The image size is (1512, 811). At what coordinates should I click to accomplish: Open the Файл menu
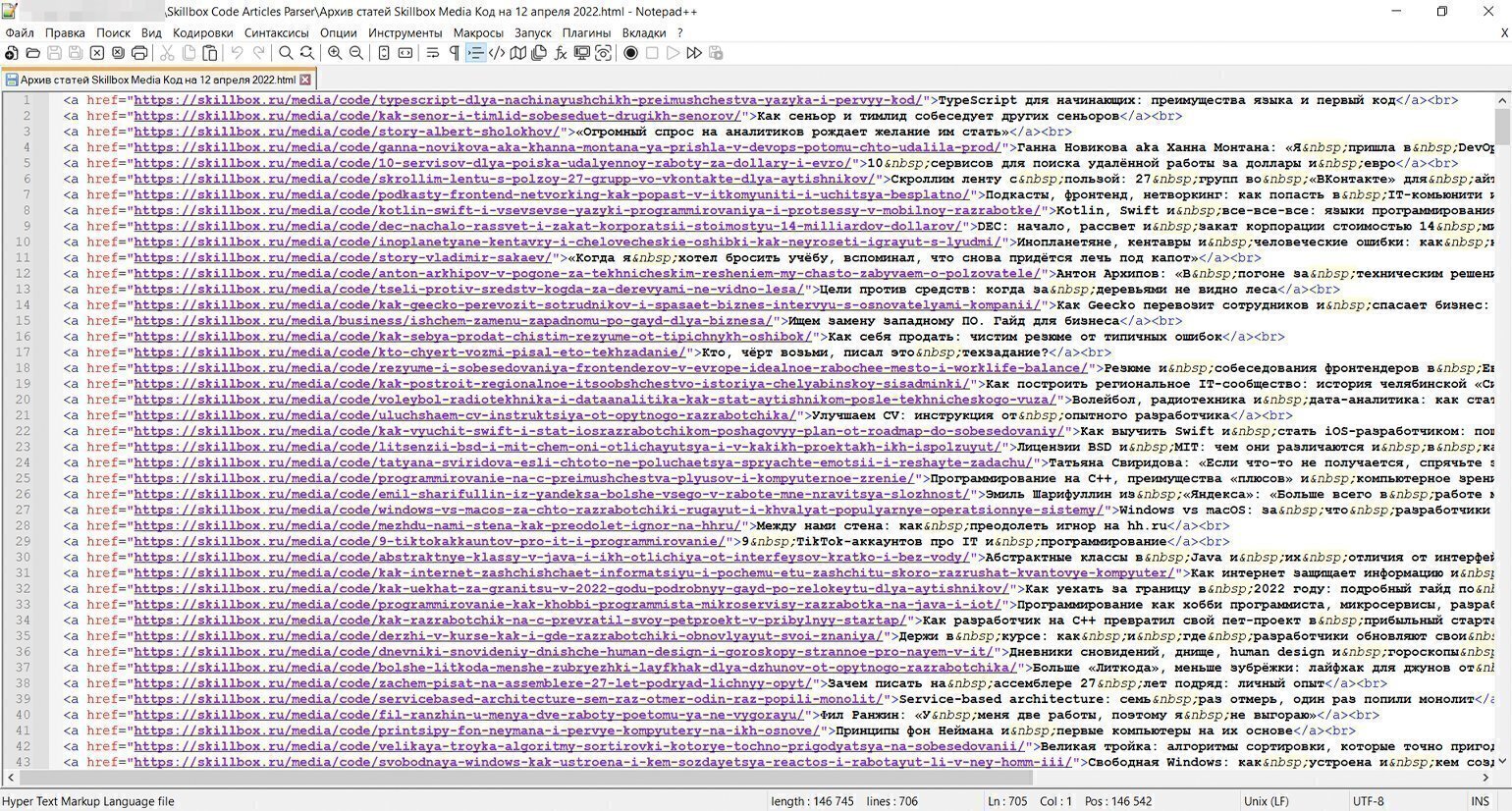(20, 32)
